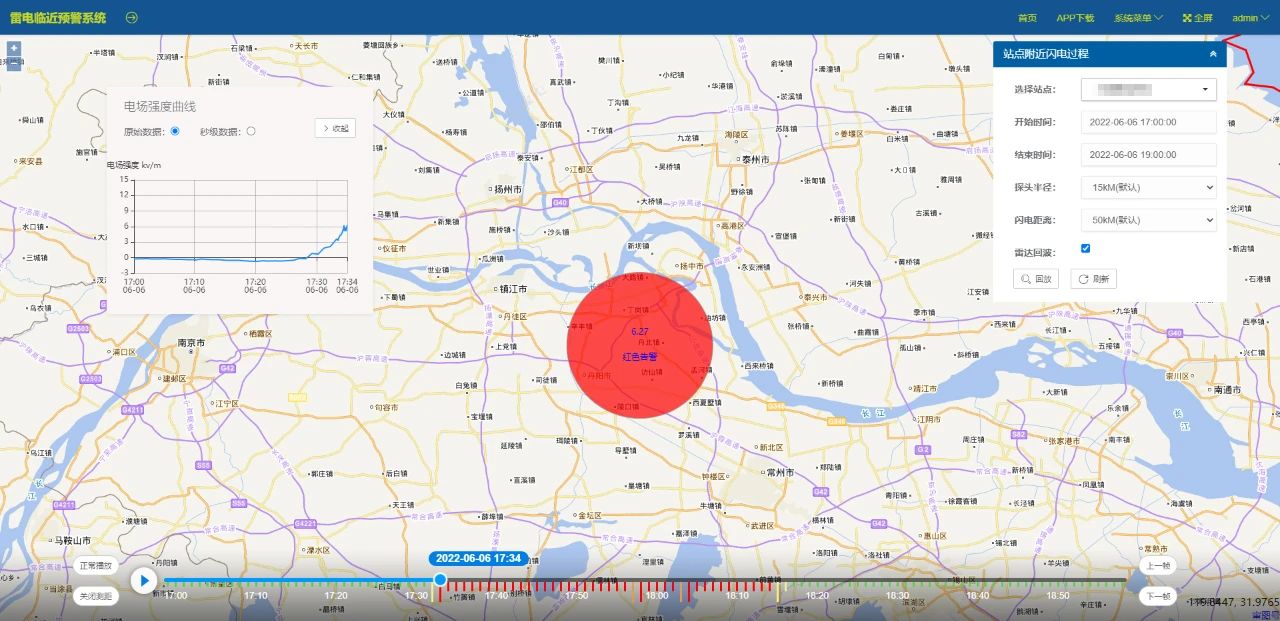Open the 系统菜单 menu

pyautogui.click(x=1138, y=18)
